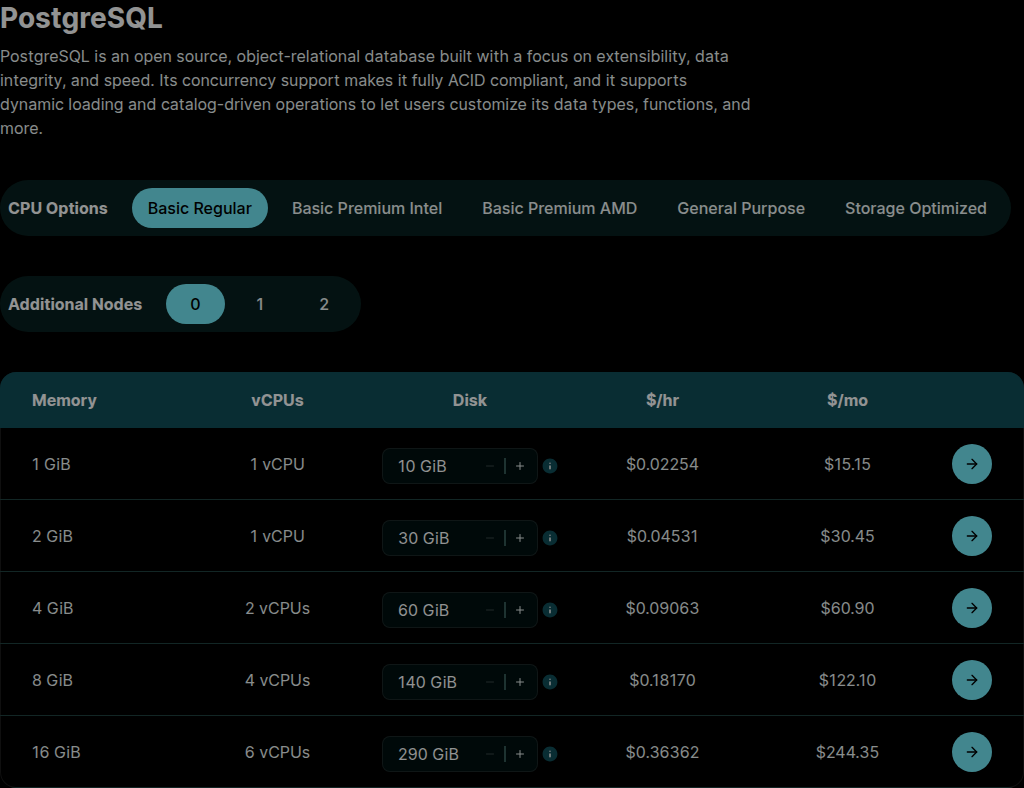Set additional nodes to 2
This screenshot has width=1024, height=788.
tap(324, 304)
